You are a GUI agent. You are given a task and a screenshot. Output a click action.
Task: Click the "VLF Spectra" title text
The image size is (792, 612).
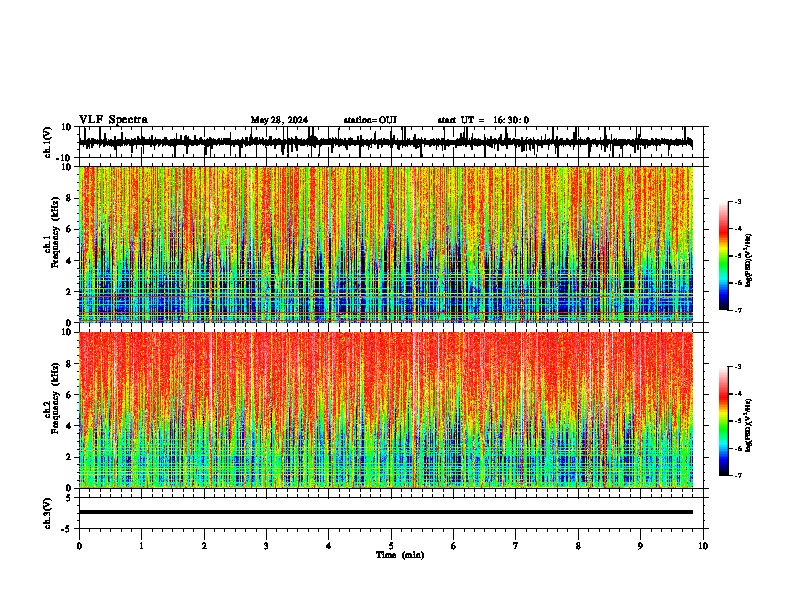click(x=113, y=120)
